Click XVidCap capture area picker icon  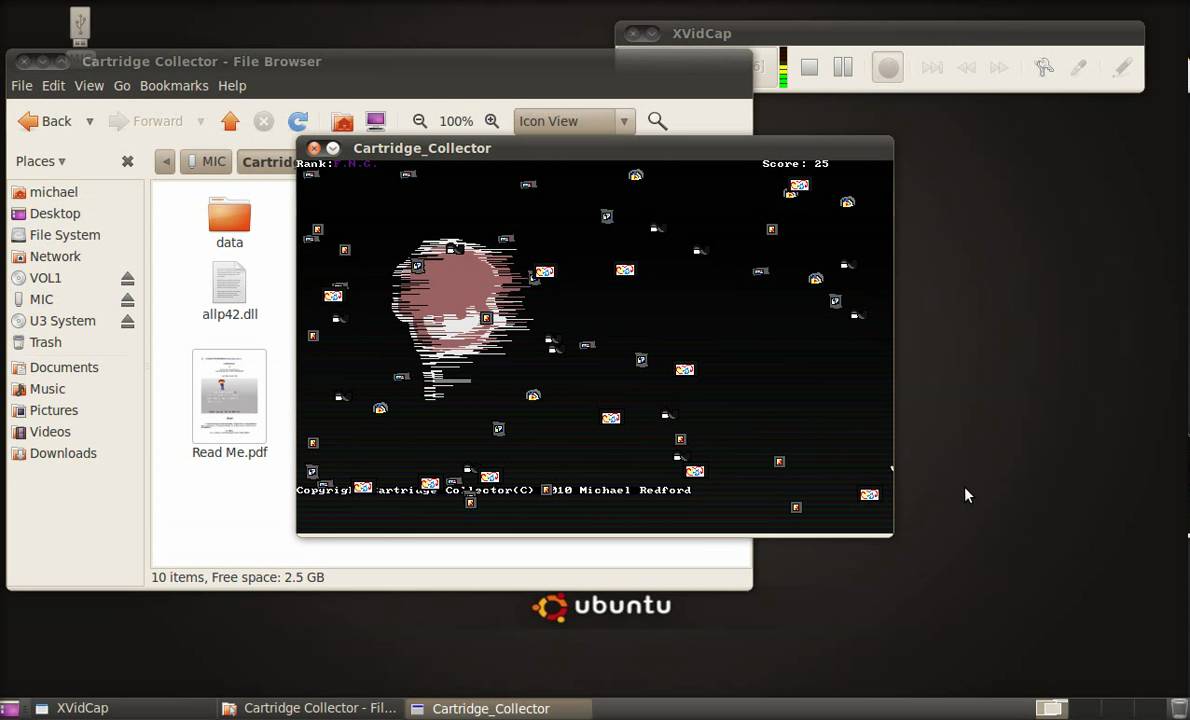click(1078, 68)
